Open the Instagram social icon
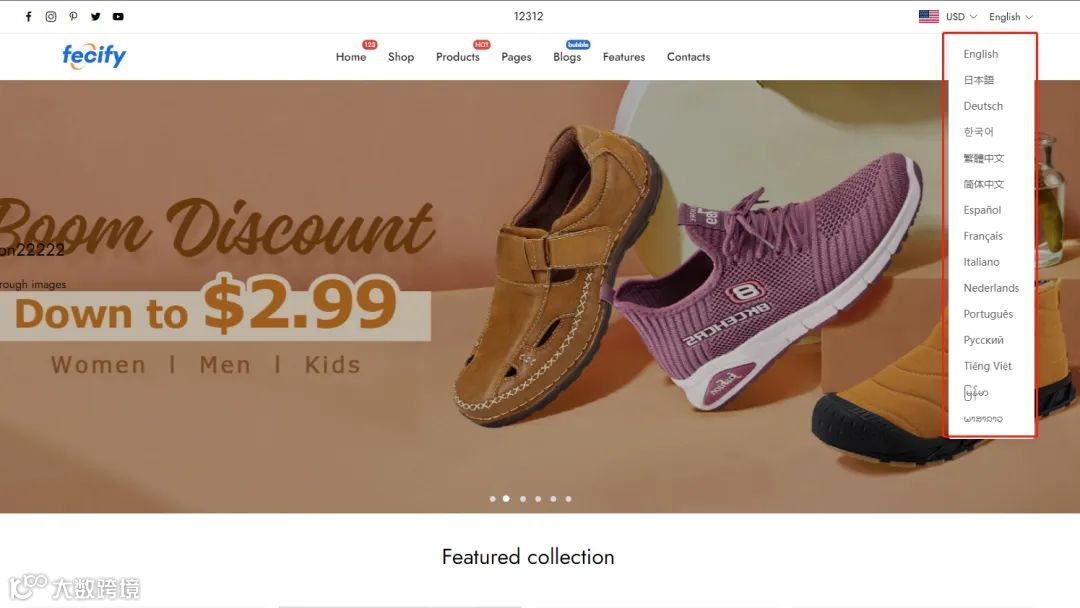 coord(51,17)
